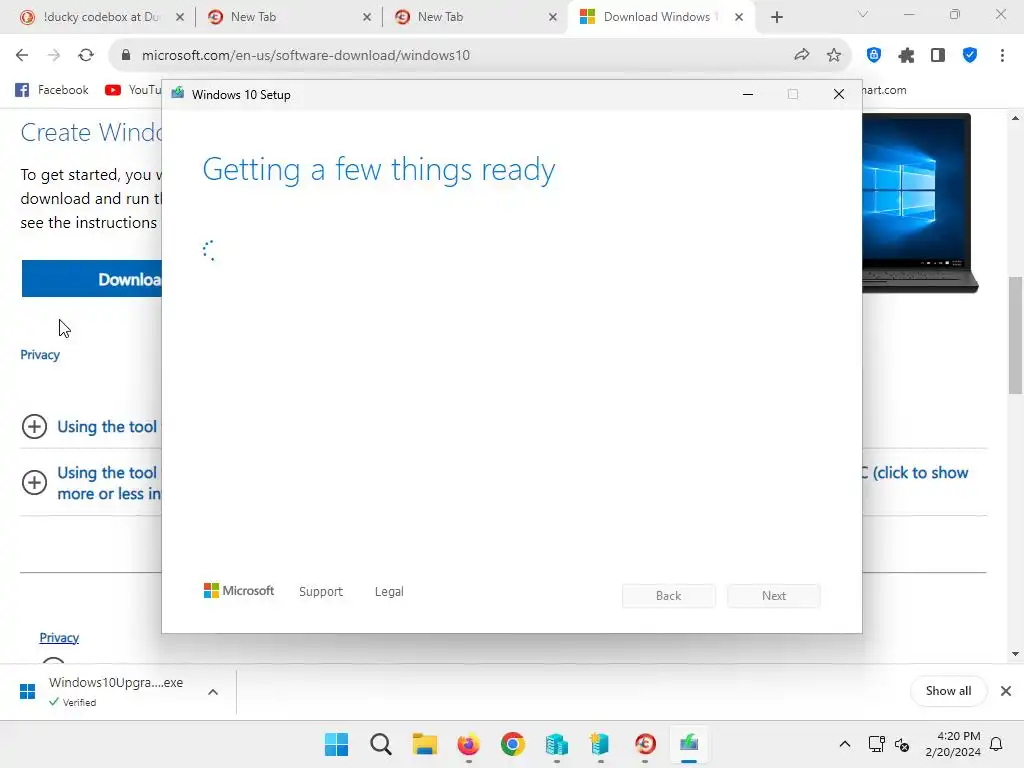
Task: Share this page via address bar icon
Action: tap(801, 55)
